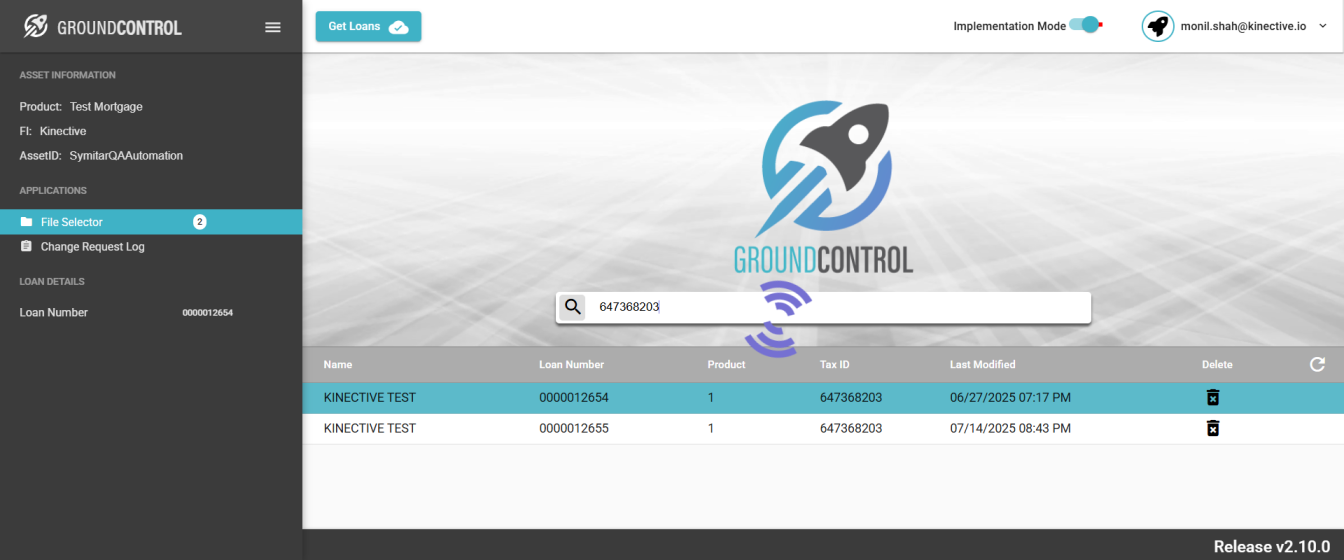Click the Name column header

[x=338, y=365]
